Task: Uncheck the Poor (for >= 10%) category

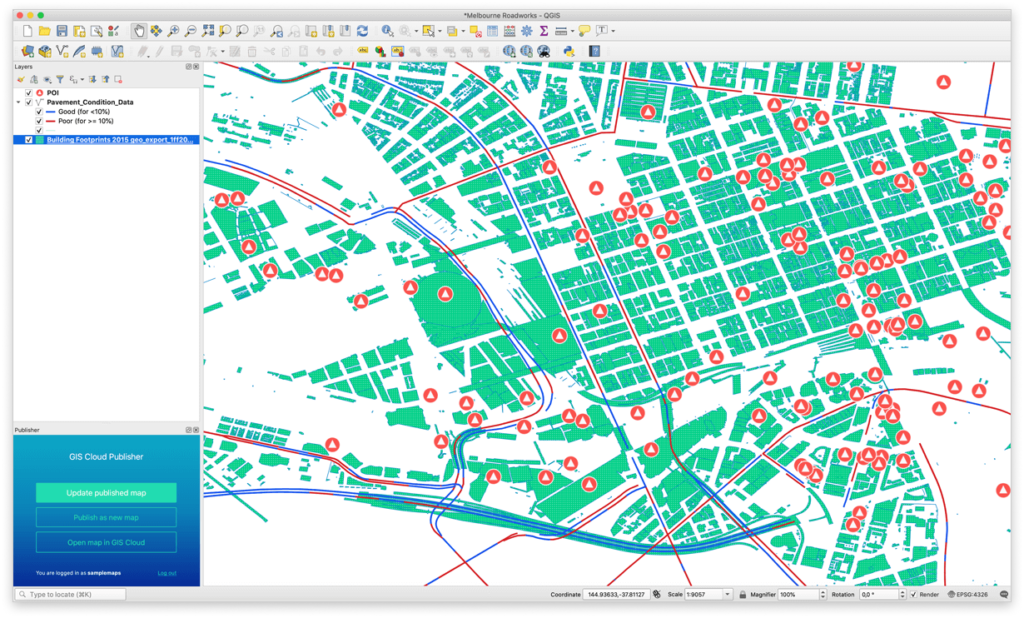Action: tap(39, 121)
